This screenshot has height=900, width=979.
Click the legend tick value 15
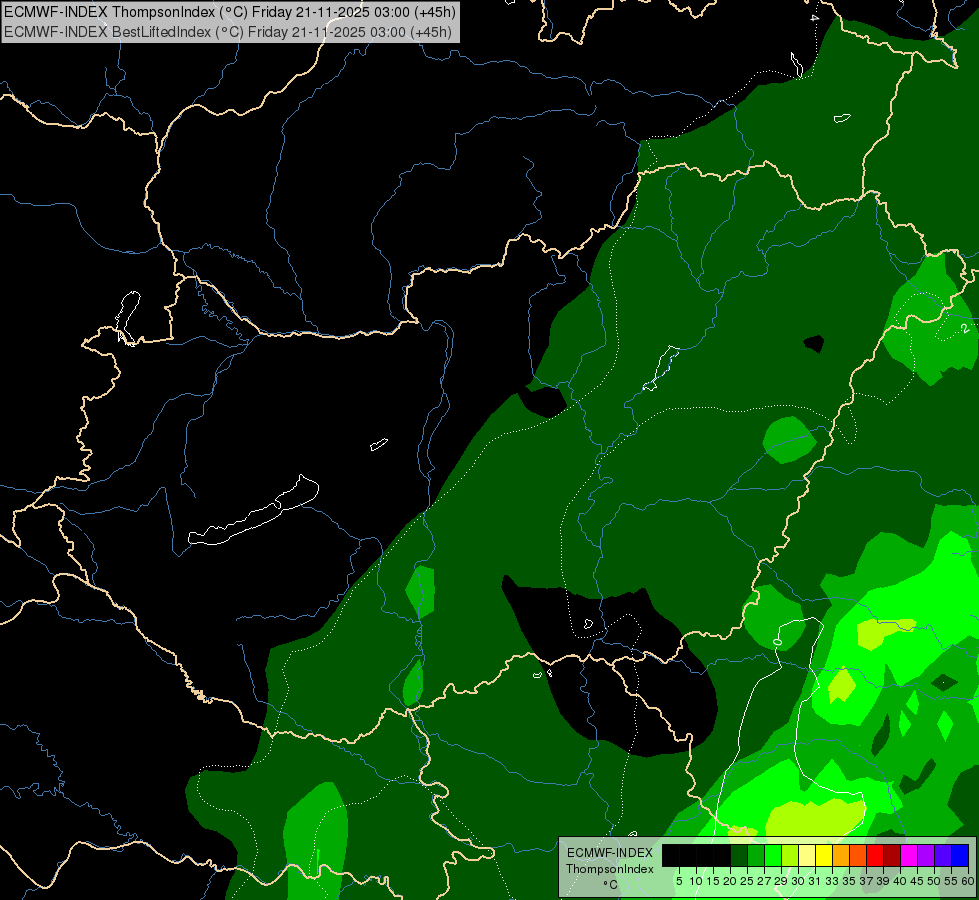click(713, 881)
